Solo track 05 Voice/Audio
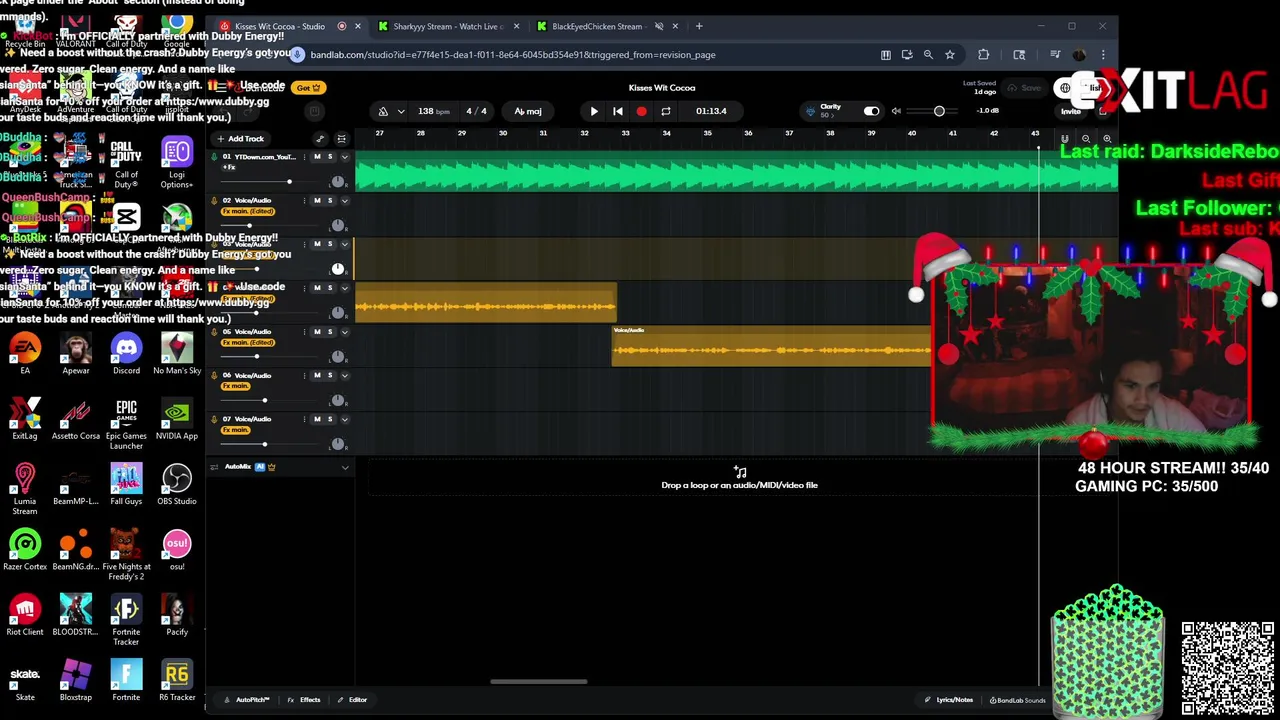This screenshot has width=1280, height=720. [x=330, y=331]
